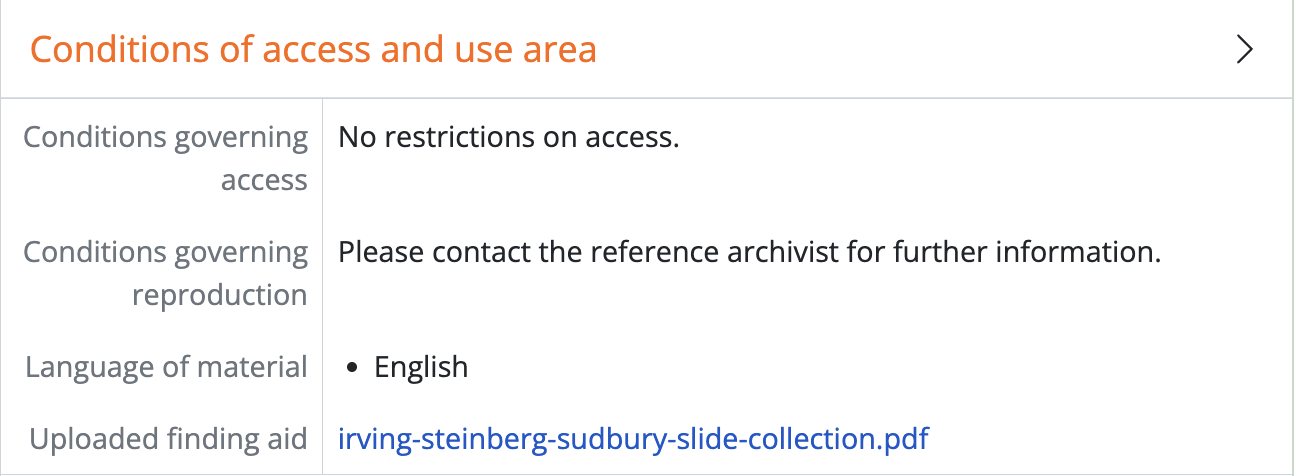Click the 'Language of material' field label
Screen dimensions: 1294x476
coord(166,367)
